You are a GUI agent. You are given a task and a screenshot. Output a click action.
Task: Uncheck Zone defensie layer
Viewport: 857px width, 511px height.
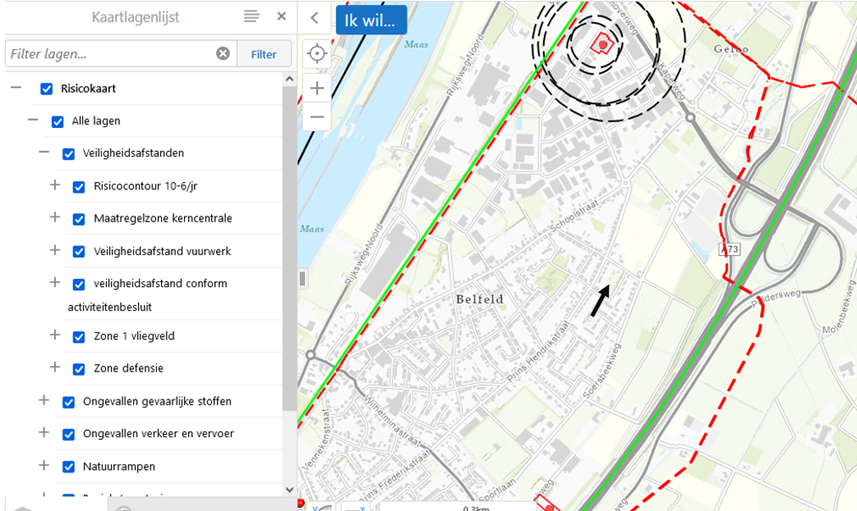[x=79, y=369]
